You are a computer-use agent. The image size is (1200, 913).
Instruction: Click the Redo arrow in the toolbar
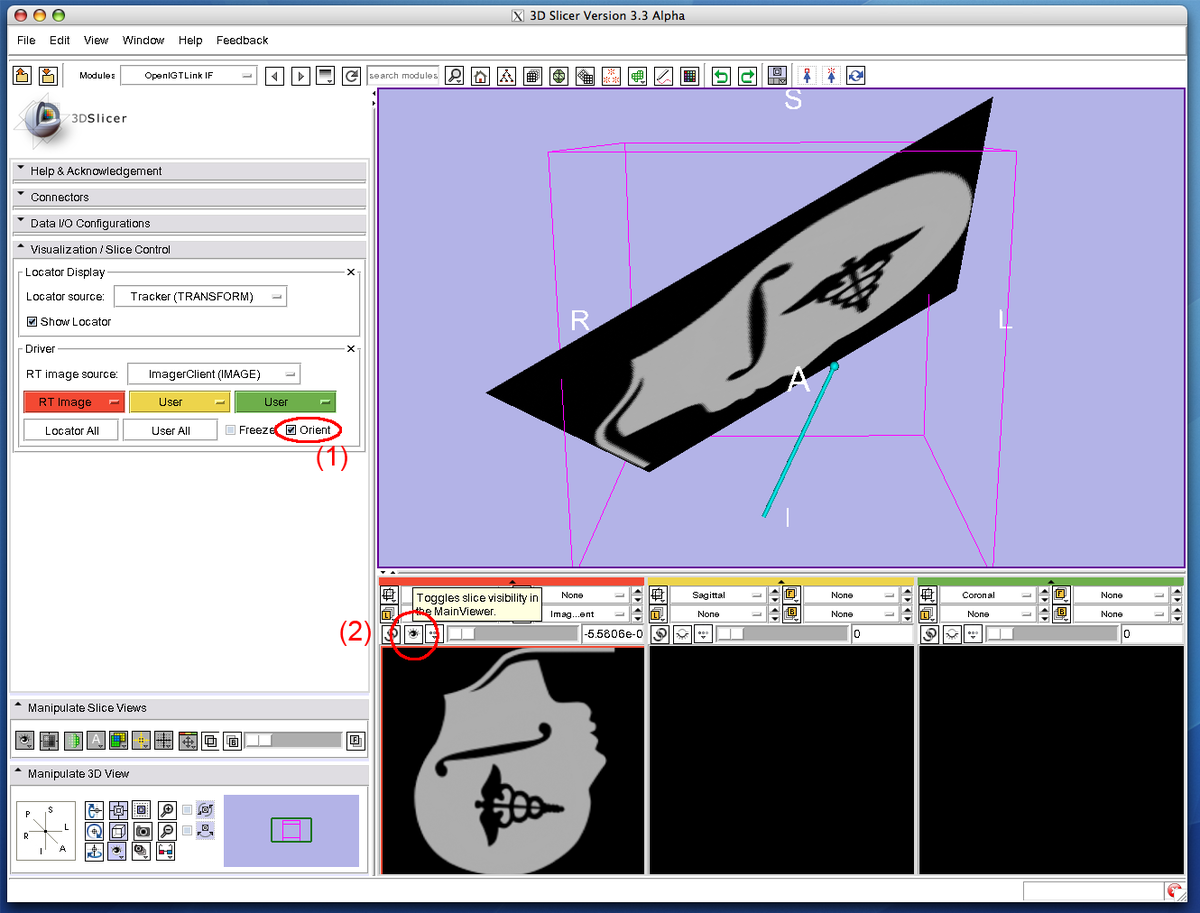746,75
